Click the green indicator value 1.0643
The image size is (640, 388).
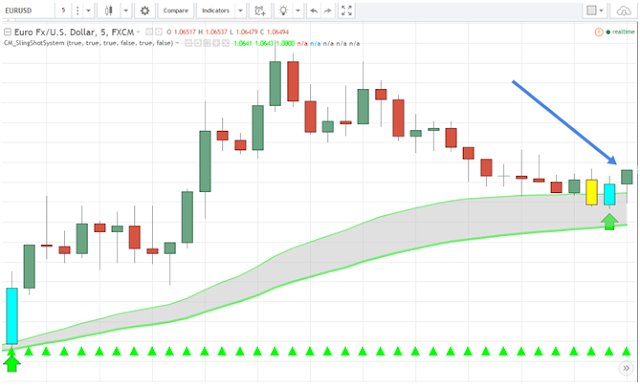264,43
